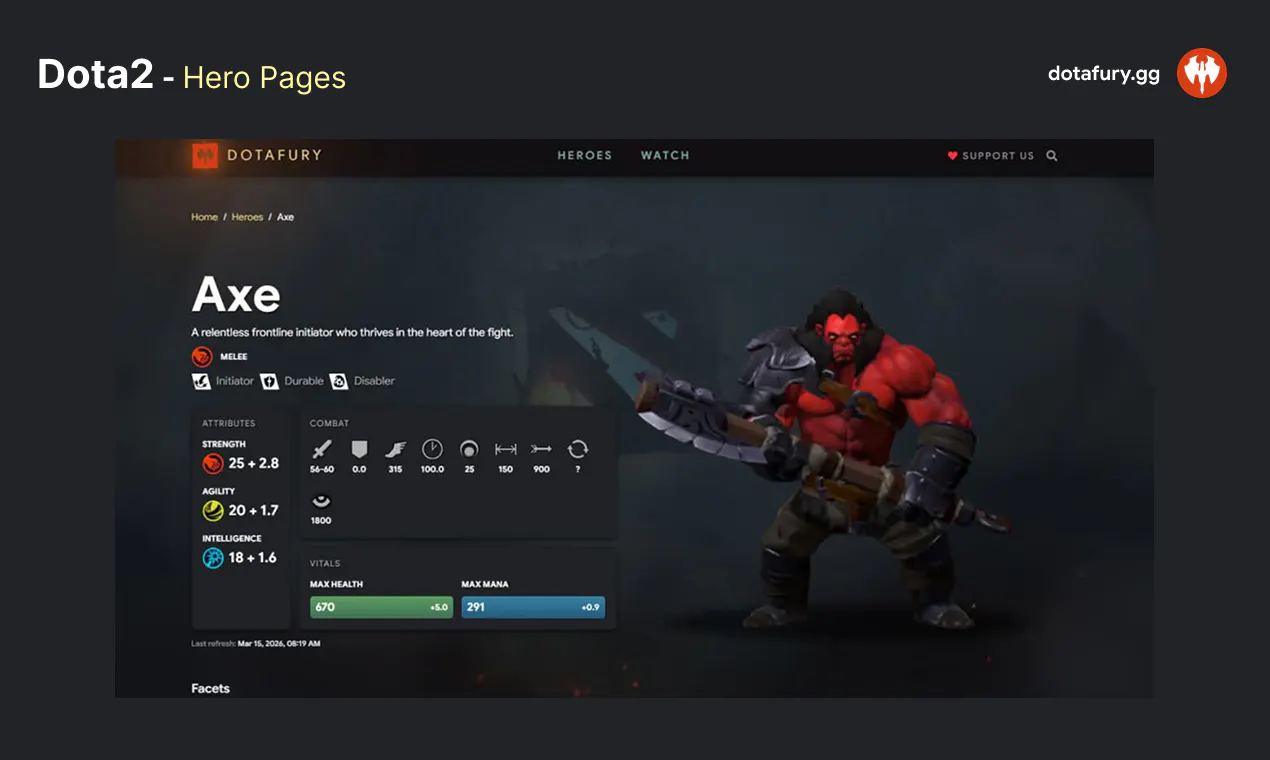Click the Facets section heading
This screenshot has width=1270, height=760.
(x=210, y=688)
